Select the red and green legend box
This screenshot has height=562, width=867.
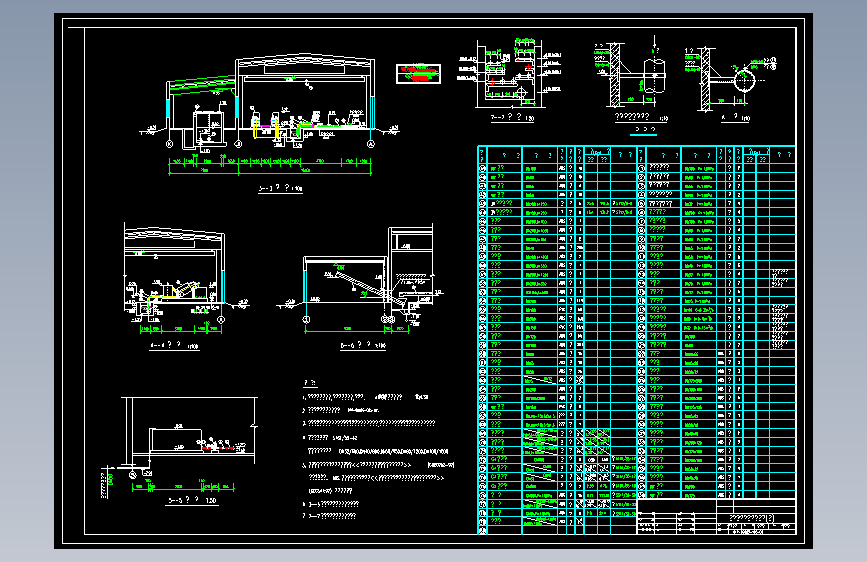419,74
